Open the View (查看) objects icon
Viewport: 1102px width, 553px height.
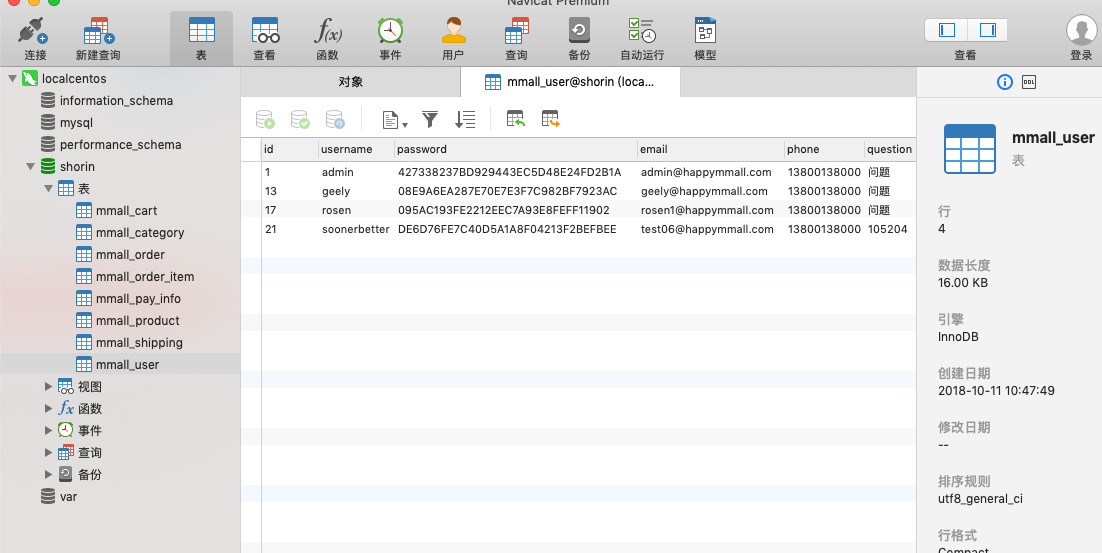click(265, 39)
